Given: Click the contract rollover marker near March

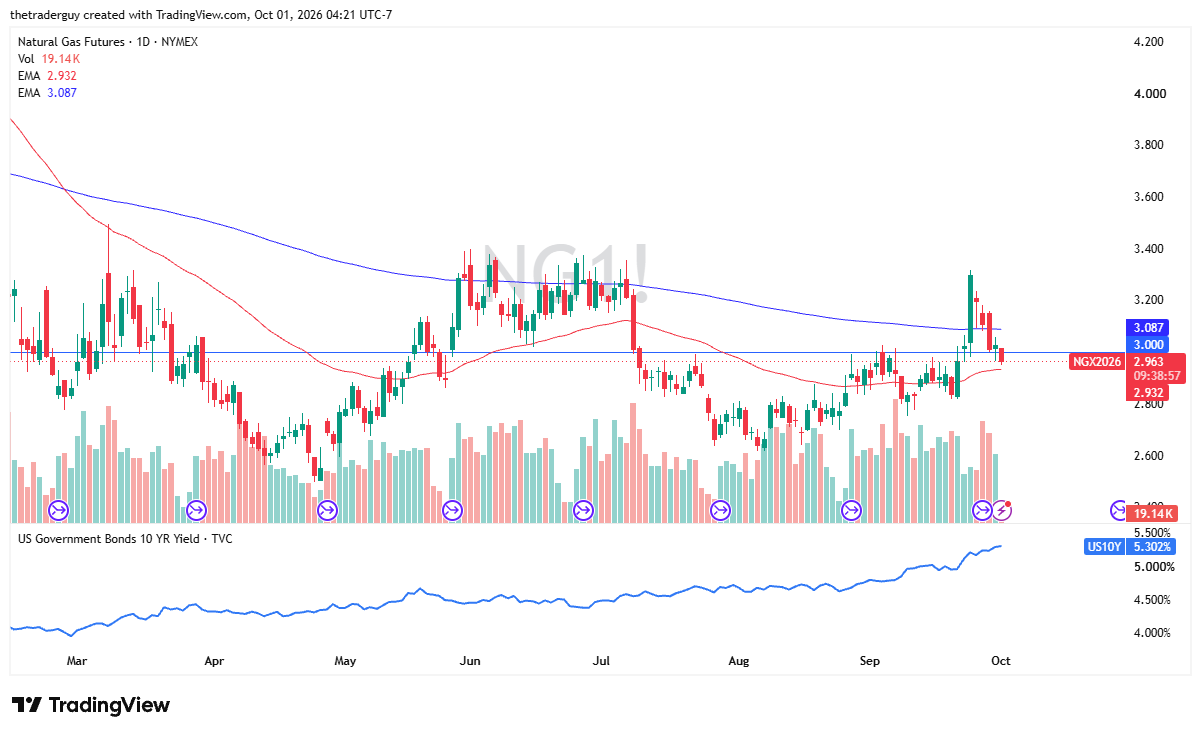Looking at the screenshot, I should (58, 511).
